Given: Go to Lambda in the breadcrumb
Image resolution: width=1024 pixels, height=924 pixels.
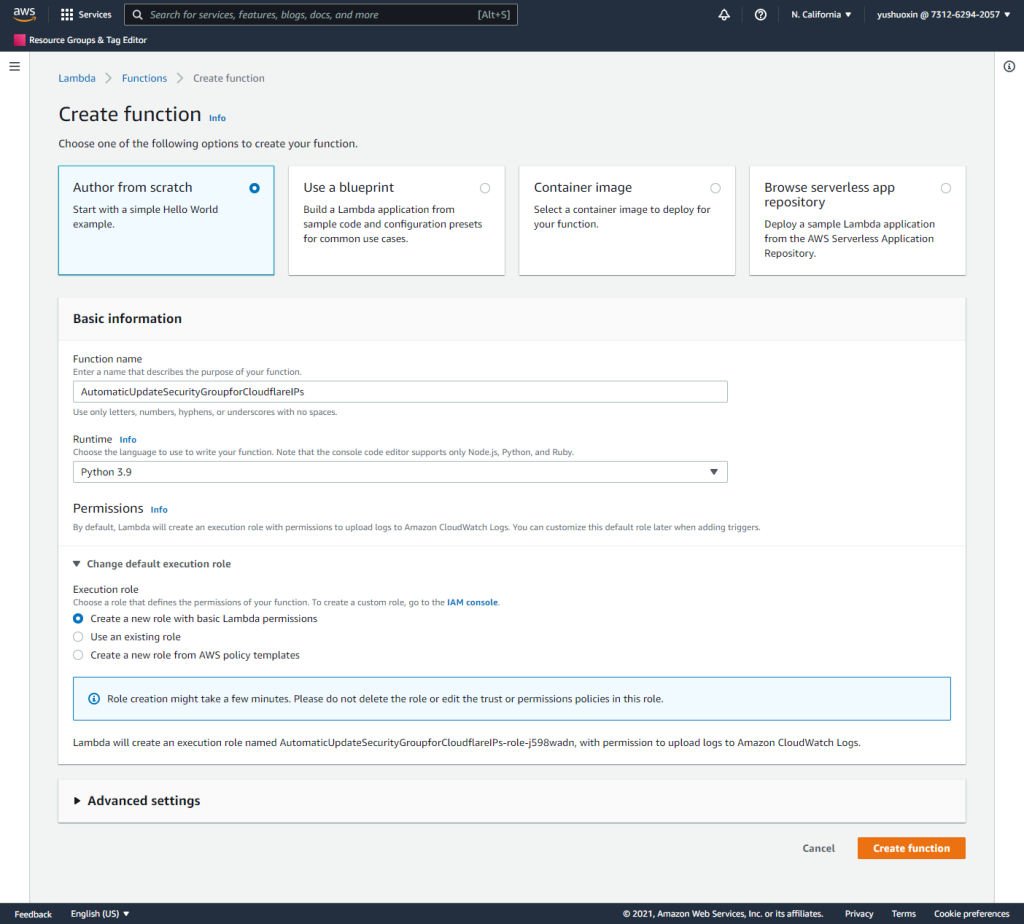Looking at the screenshot, I should click(77, 78).
